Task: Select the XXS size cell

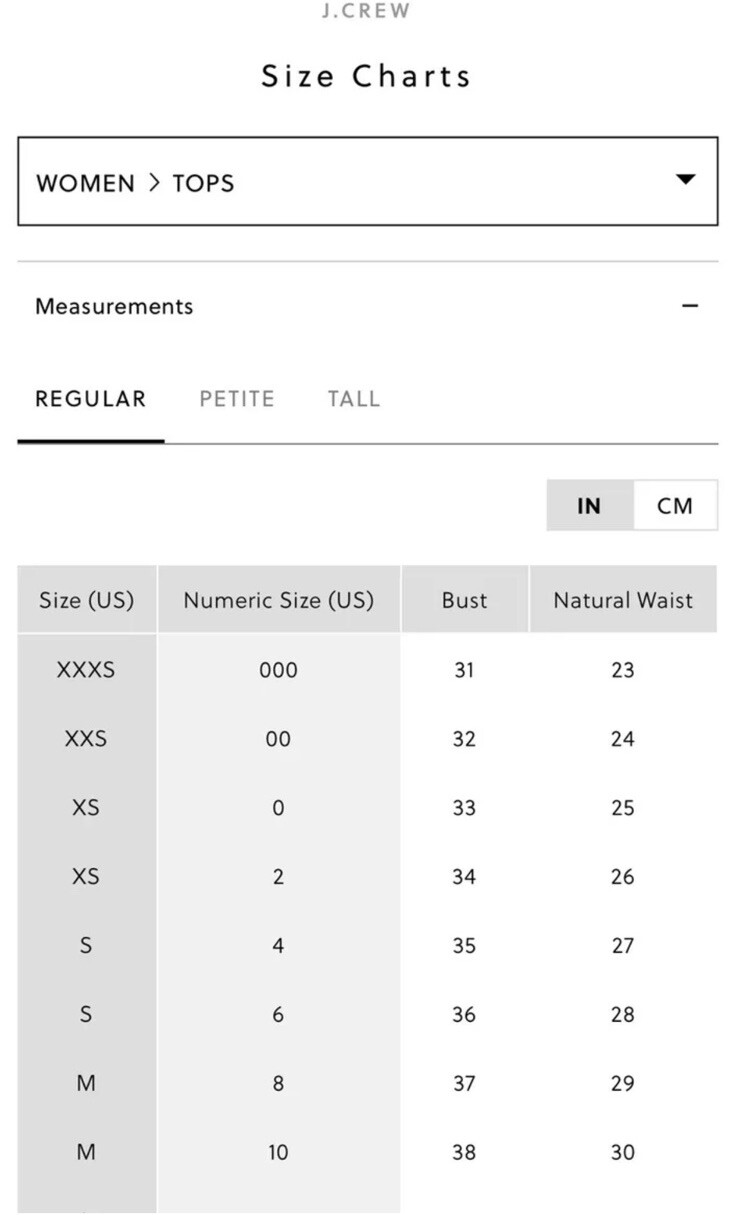Action: click(x=86, y=739)
